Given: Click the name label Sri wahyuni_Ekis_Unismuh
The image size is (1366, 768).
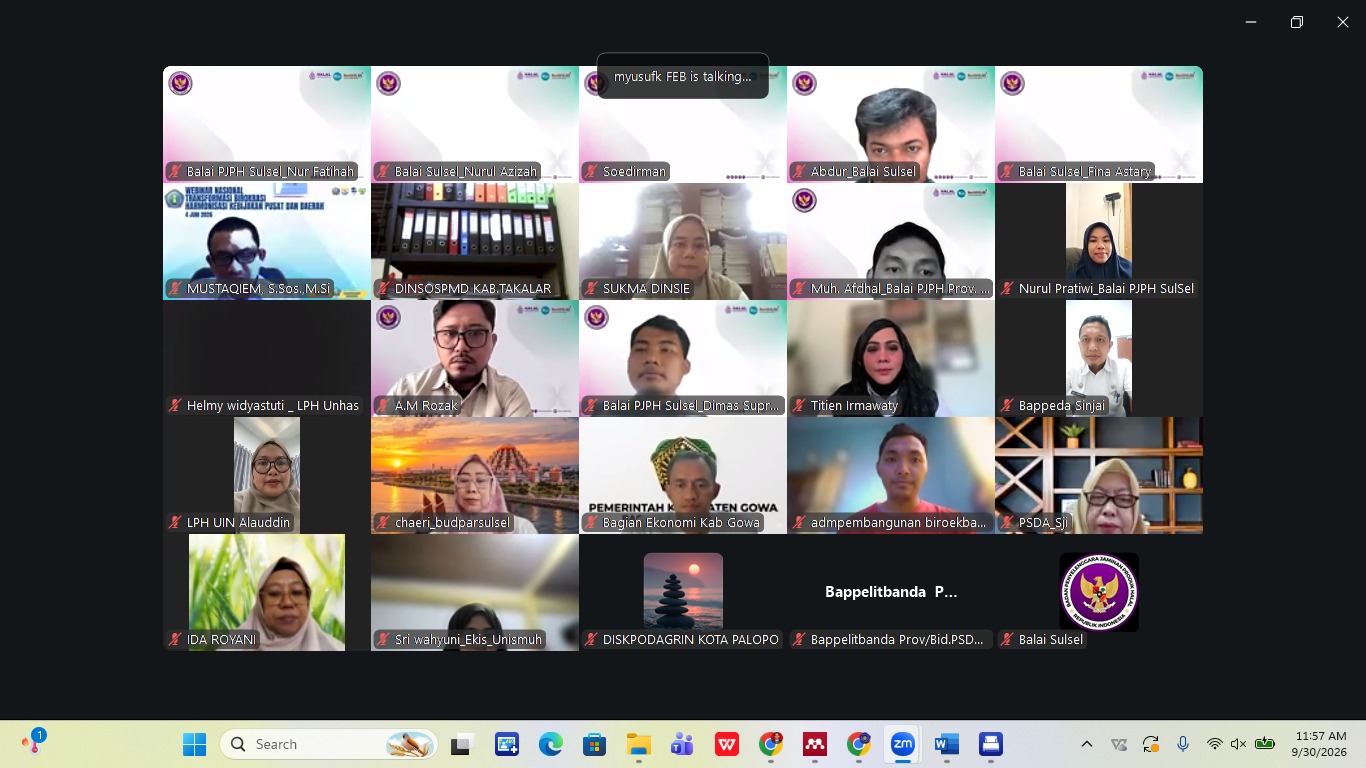Looking at the screenshot, I should pyautogui.click(x=468, y=639).
